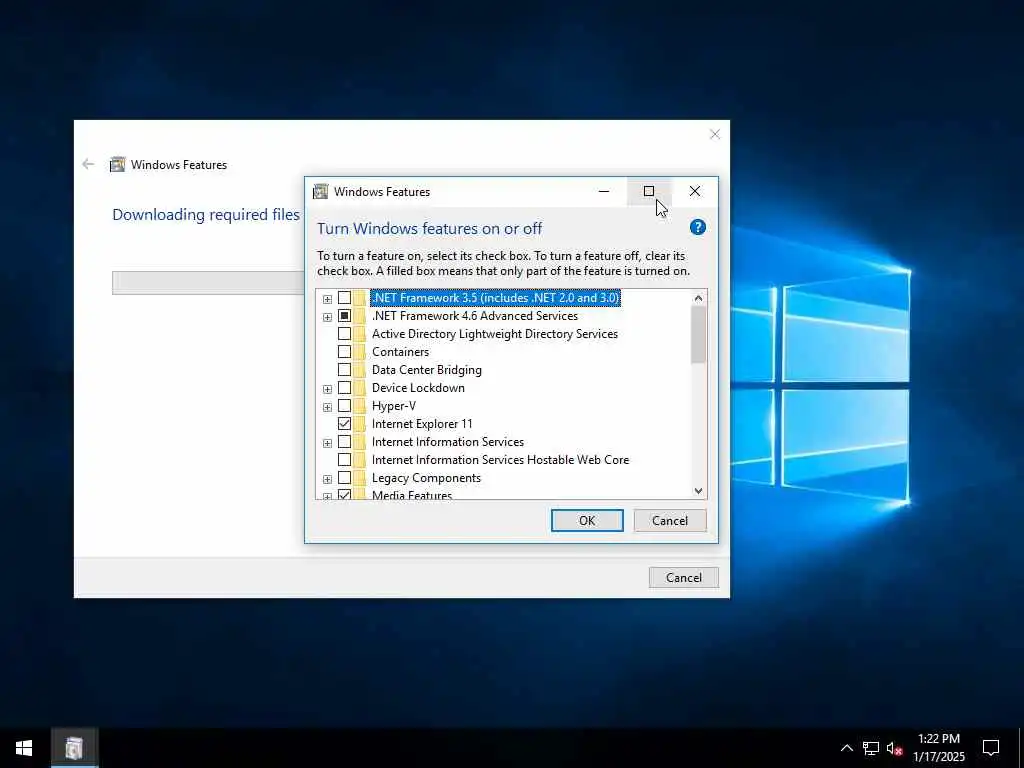The width and height of the screenshot is (1024, 768).
Task: Click the Show desktop sliver on taskbar
Action: point(1021,748)
